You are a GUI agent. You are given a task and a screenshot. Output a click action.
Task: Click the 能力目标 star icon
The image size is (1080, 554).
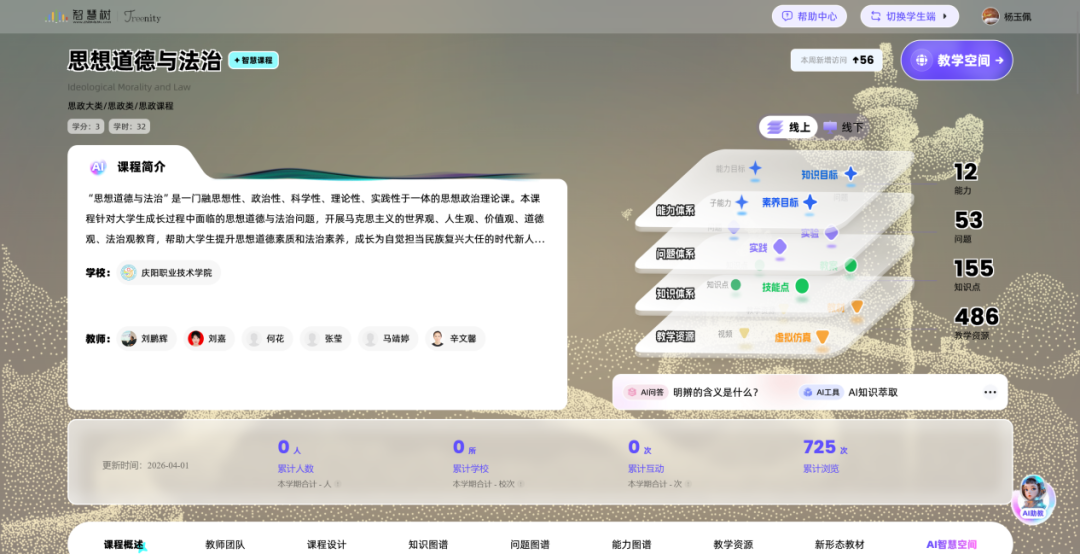coord(756,167)
